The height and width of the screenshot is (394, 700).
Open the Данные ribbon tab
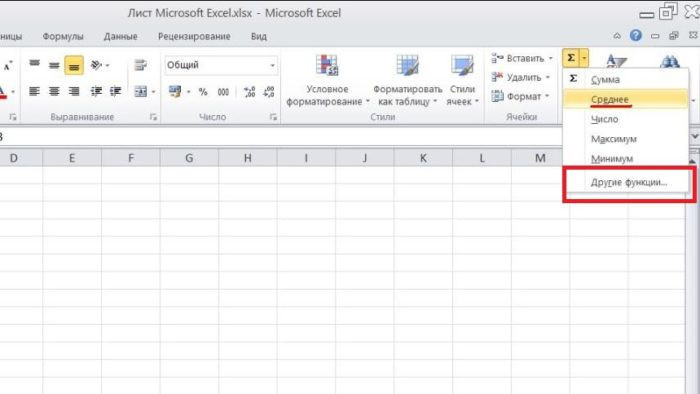point(121,37)
